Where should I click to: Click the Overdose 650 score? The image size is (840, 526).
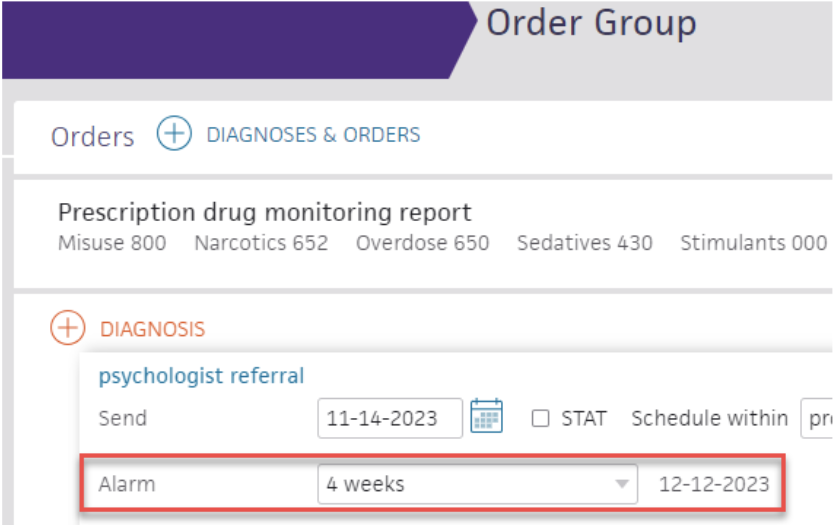click(x=423, y=243)
